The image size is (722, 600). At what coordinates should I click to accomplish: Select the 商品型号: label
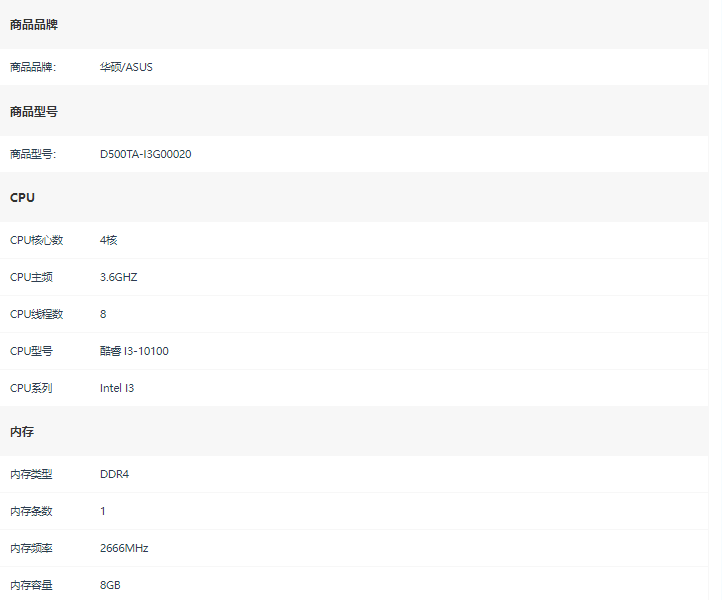point(33,154)
